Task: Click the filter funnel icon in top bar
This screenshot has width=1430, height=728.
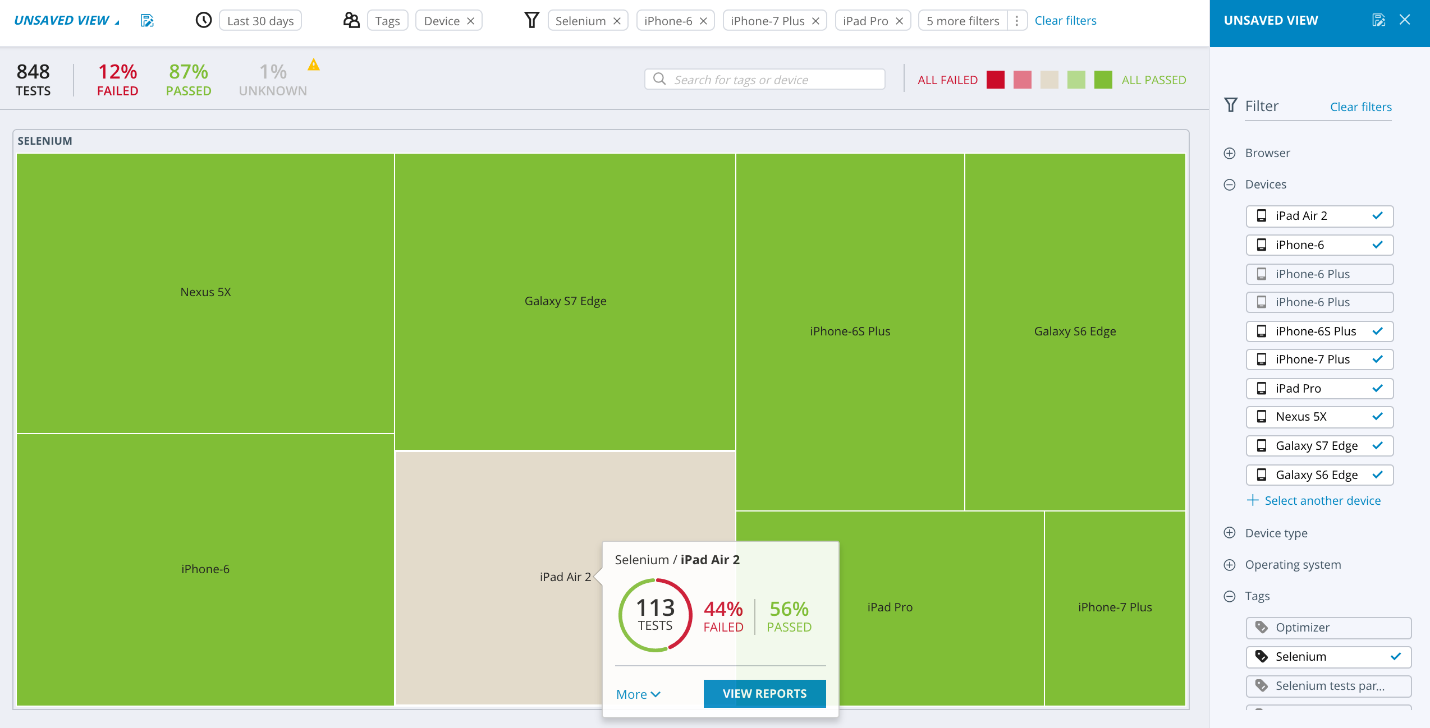Action: (532, 20)
